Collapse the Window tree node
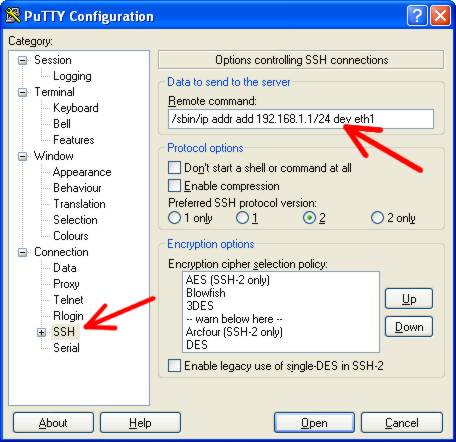This screenshot has width=456, height=442. coord(23,156)
